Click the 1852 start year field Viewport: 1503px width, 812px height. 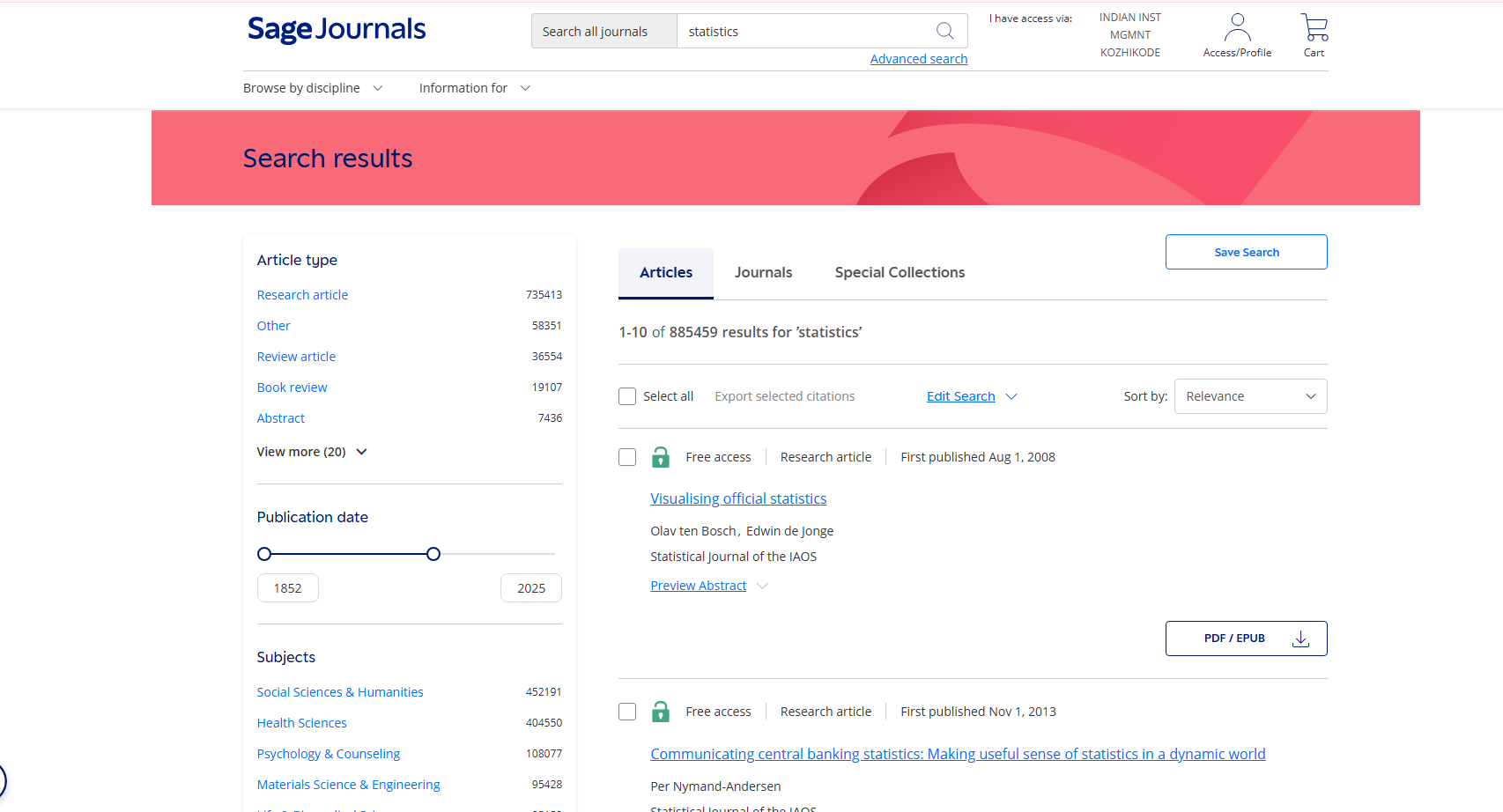[x=288, y=588]
